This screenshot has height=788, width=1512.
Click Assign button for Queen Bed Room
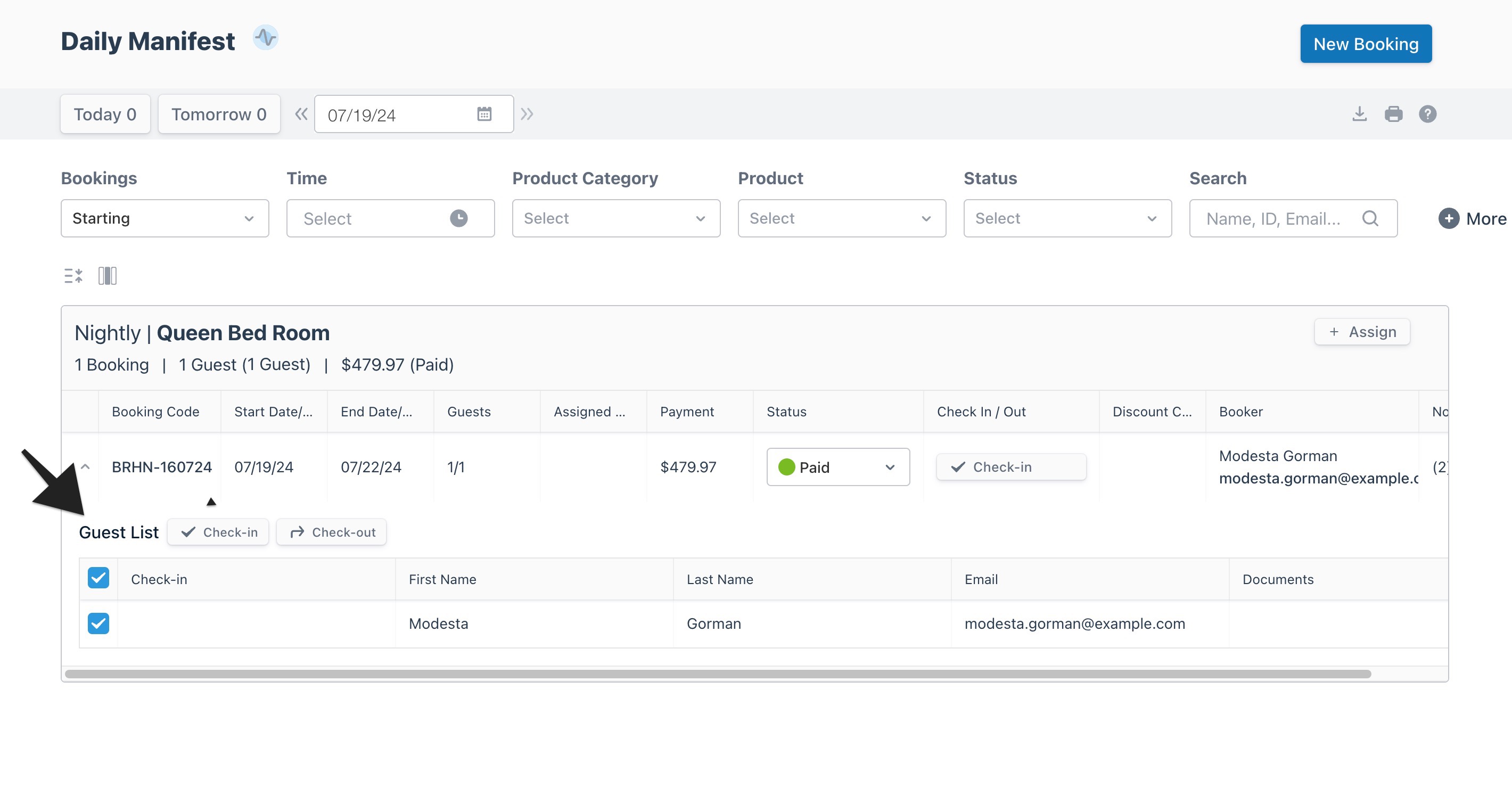pos(1362,332)
